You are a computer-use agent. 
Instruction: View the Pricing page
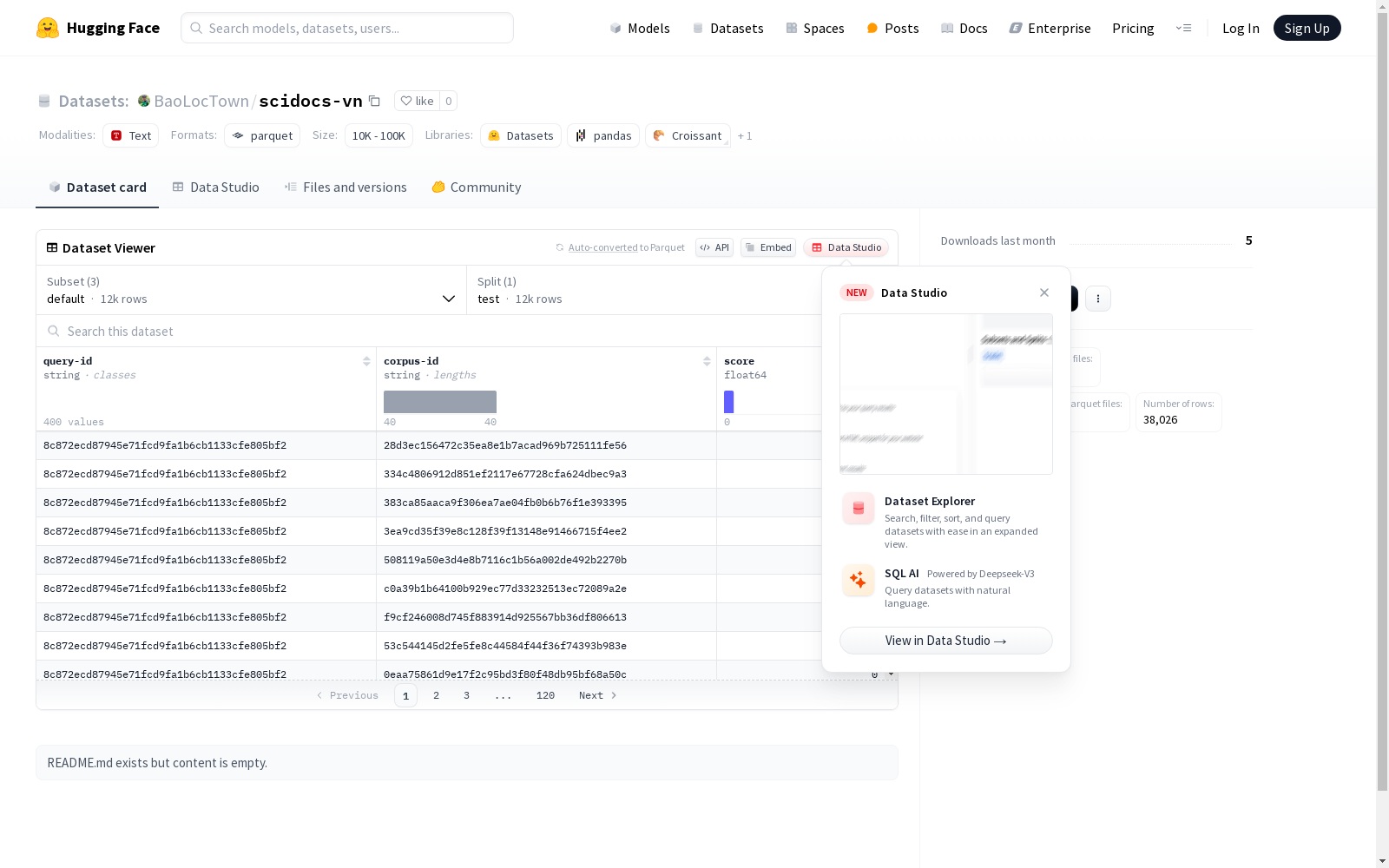(x=1133, y=28)
